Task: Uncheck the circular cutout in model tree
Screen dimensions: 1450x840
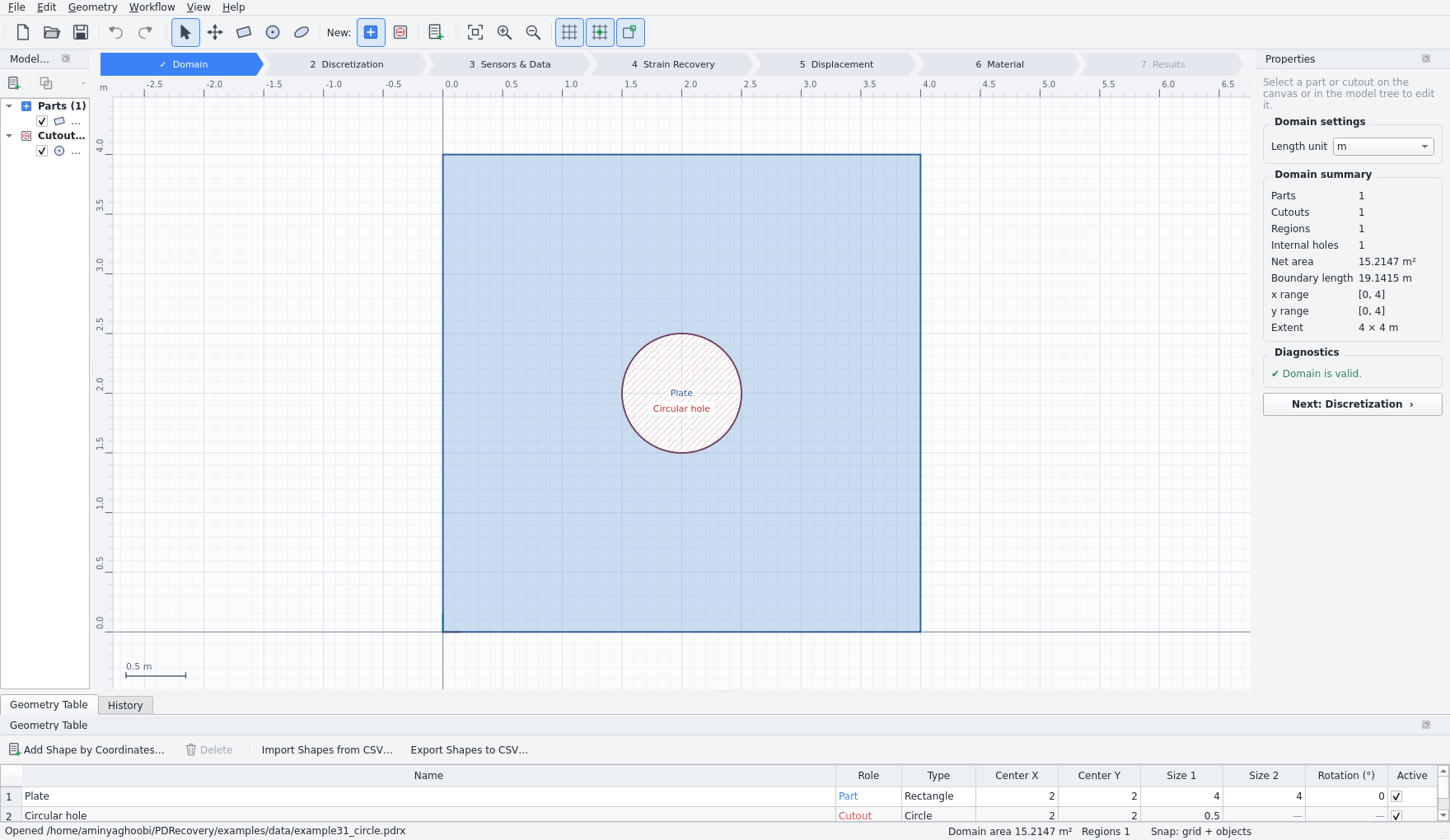Action: click(42, 151)
